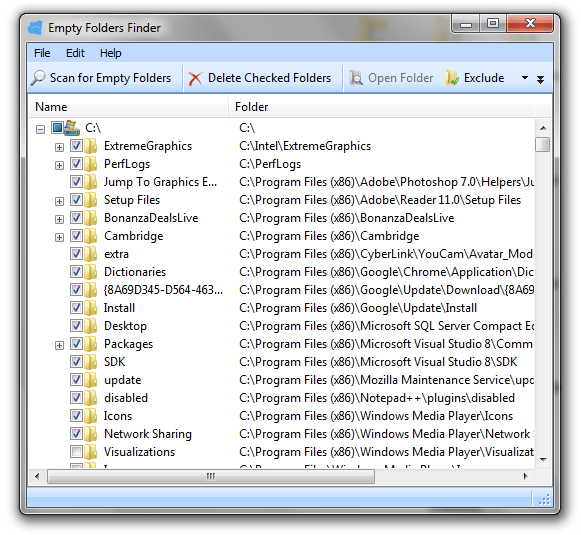Click the Visualizations folder icon
The width and height of the screenshot is (581, 535).
(x=90, y=452)
